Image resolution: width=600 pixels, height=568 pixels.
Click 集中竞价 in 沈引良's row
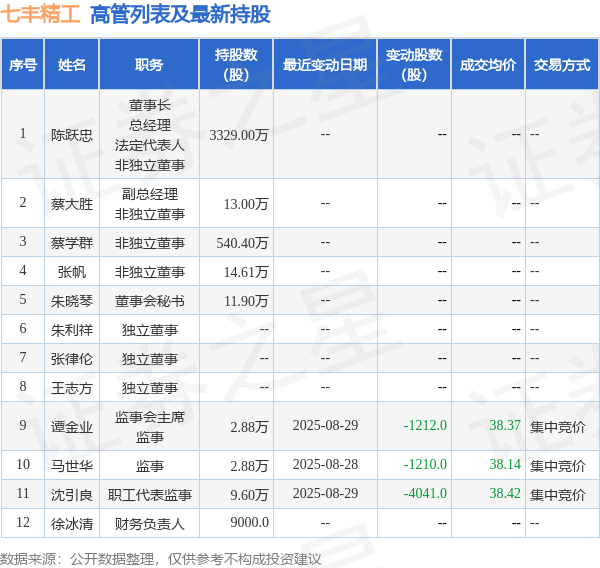[x=558, y=495]
